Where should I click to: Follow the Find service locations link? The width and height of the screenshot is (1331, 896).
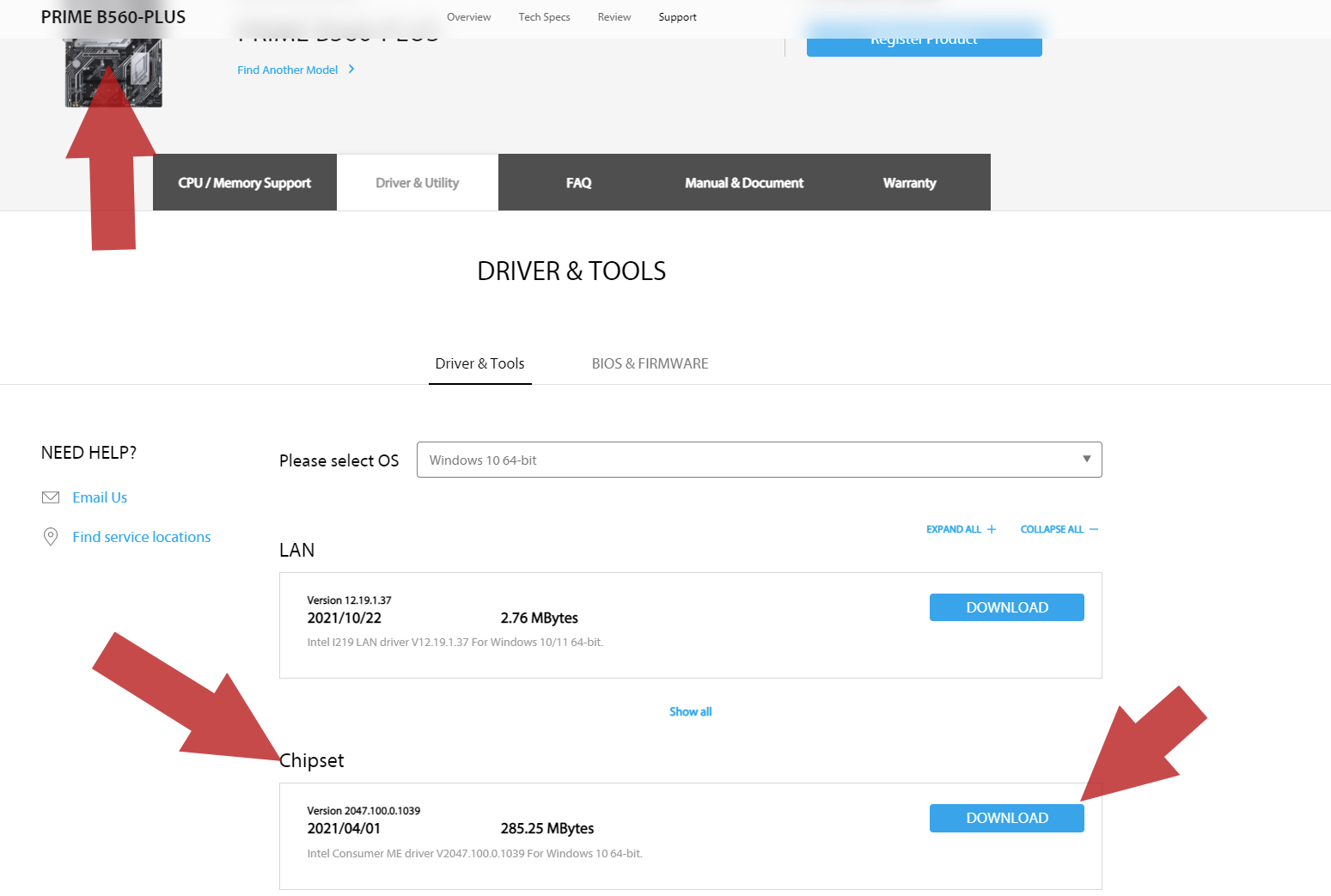tap(142, 537)
